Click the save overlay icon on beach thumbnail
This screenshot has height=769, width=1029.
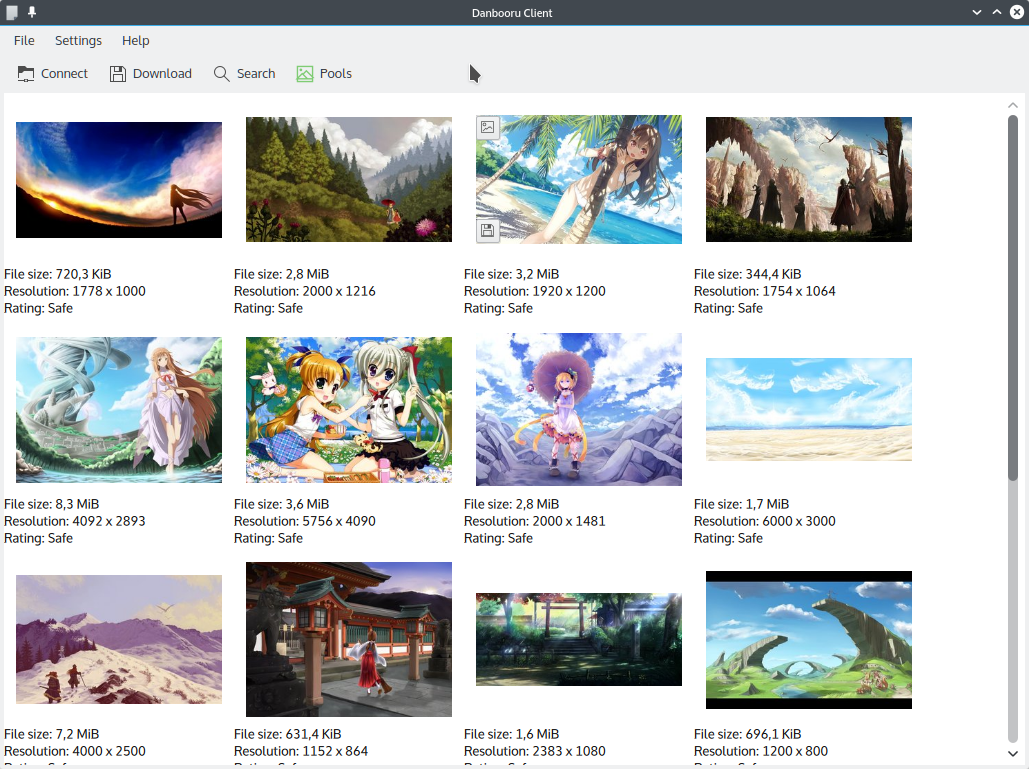(x=487, y=231)
